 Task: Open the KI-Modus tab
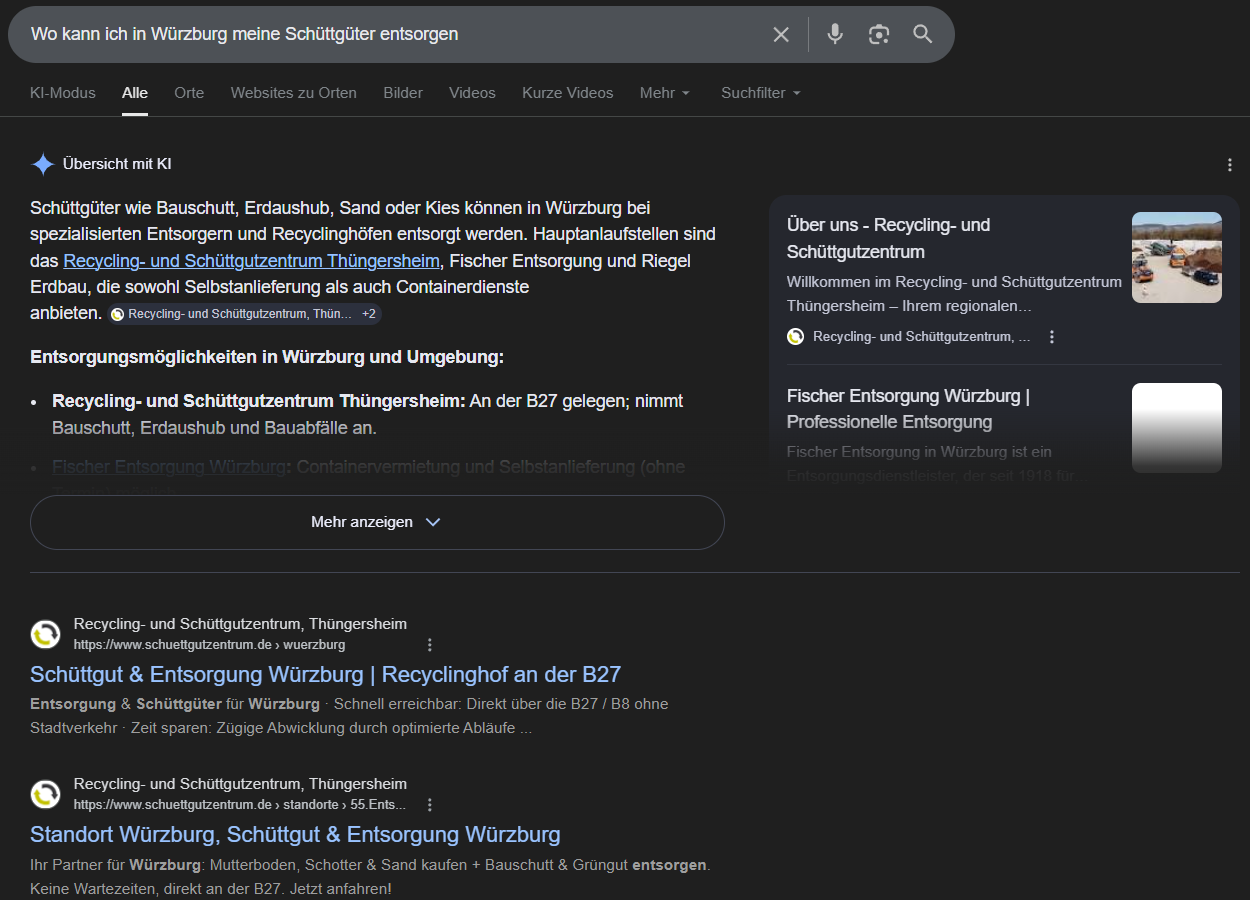[62, 92]
